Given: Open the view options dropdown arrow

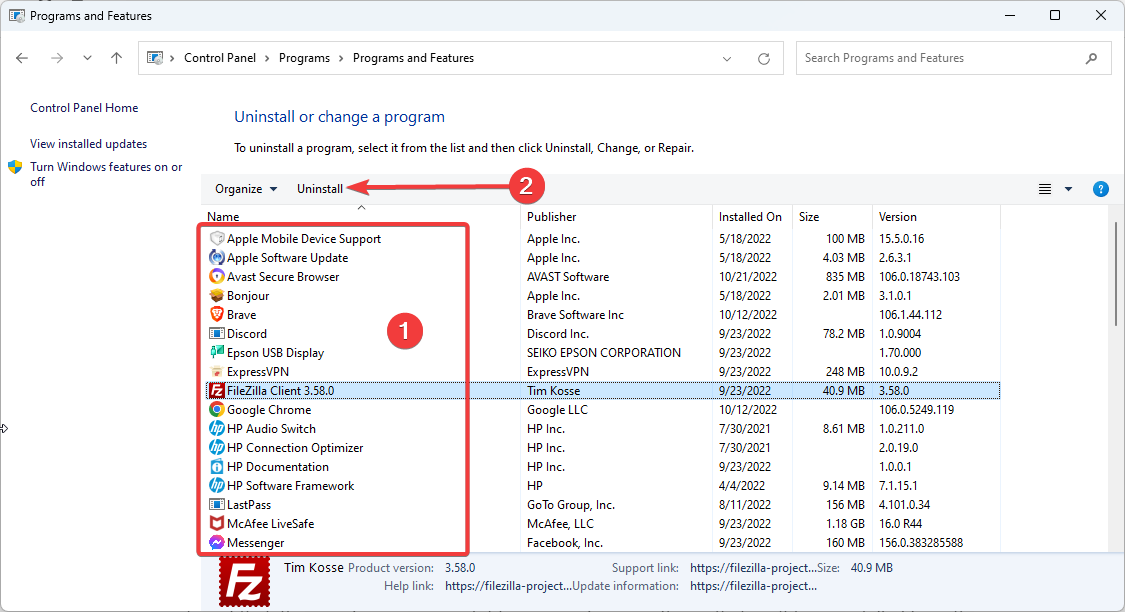Looking at the screenshot, I should click(x=1068, y=189).
